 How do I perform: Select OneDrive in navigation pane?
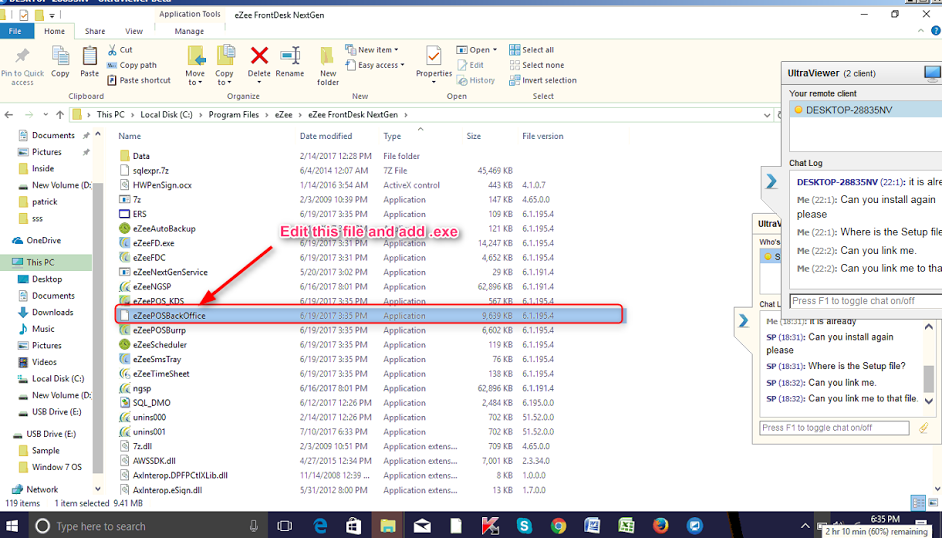coord(43,240)
